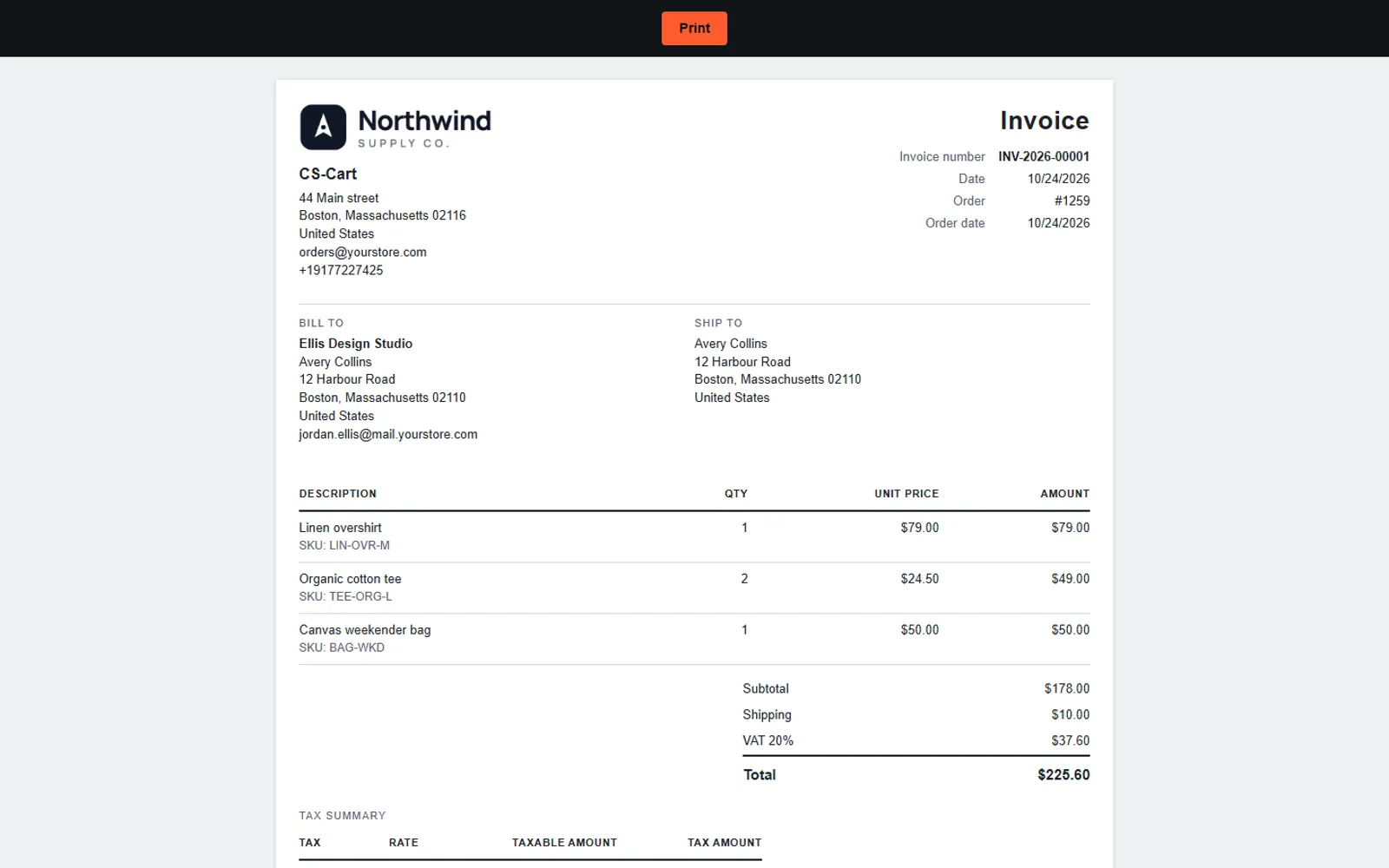The height and width of the screenshot is (868, 1389).
Task: Click SKU: TEE-ORG-L text
Action: [346, 596]
